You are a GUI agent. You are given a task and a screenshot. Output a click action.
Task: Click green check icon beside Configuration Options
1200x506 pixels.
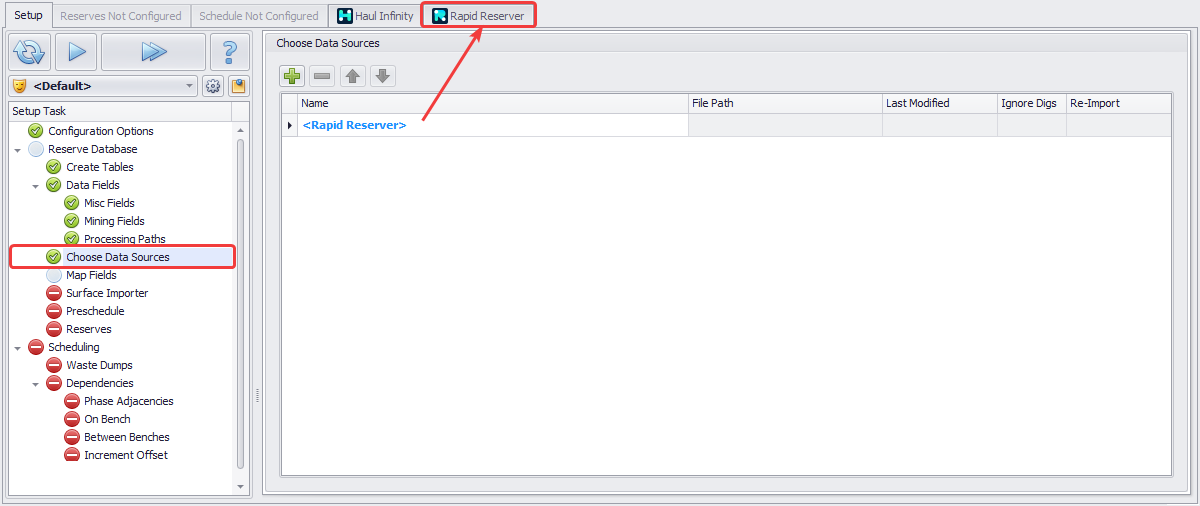click(36, 131)
